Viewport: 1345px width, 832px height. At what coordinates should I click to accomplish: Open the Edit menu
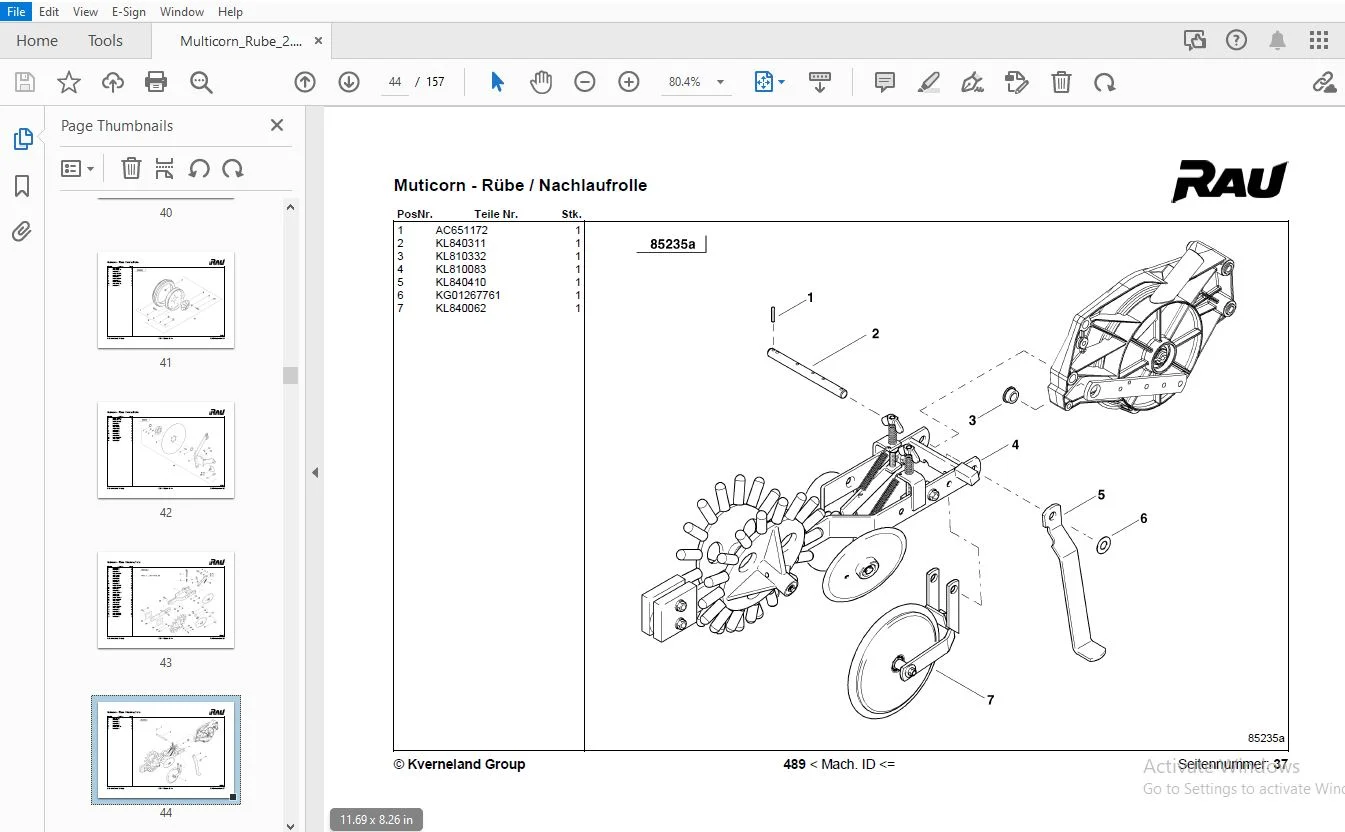click(49, 12)
